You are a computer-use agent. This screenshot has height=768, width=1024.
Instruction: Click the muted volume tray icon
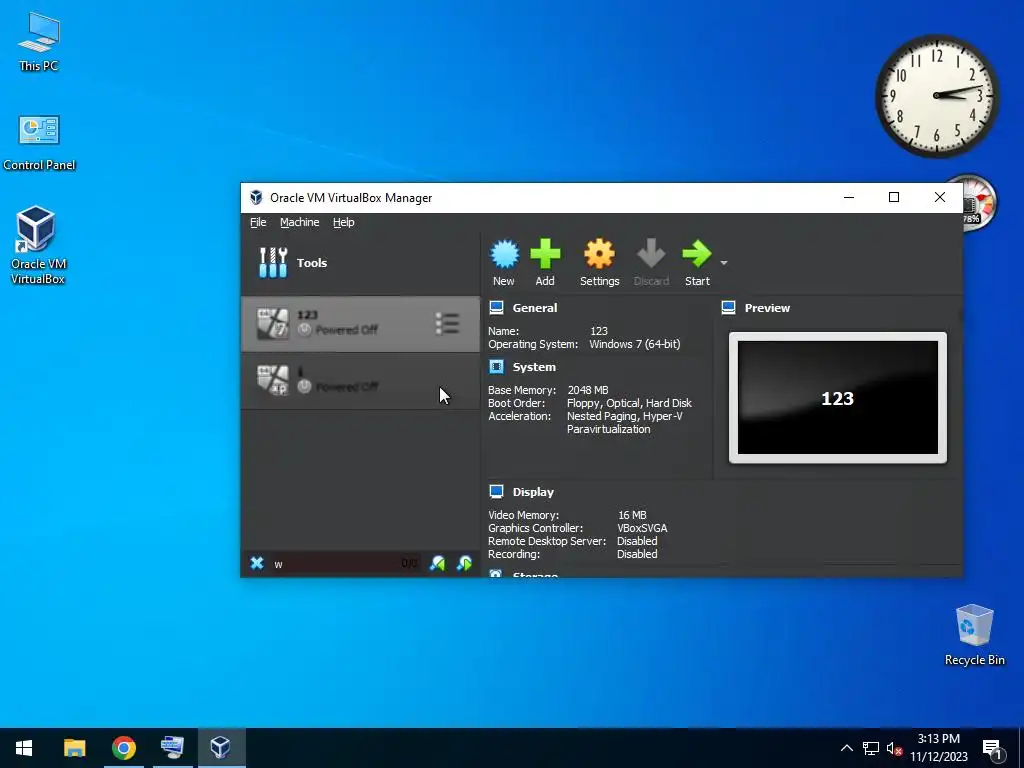tap(895, 748)
